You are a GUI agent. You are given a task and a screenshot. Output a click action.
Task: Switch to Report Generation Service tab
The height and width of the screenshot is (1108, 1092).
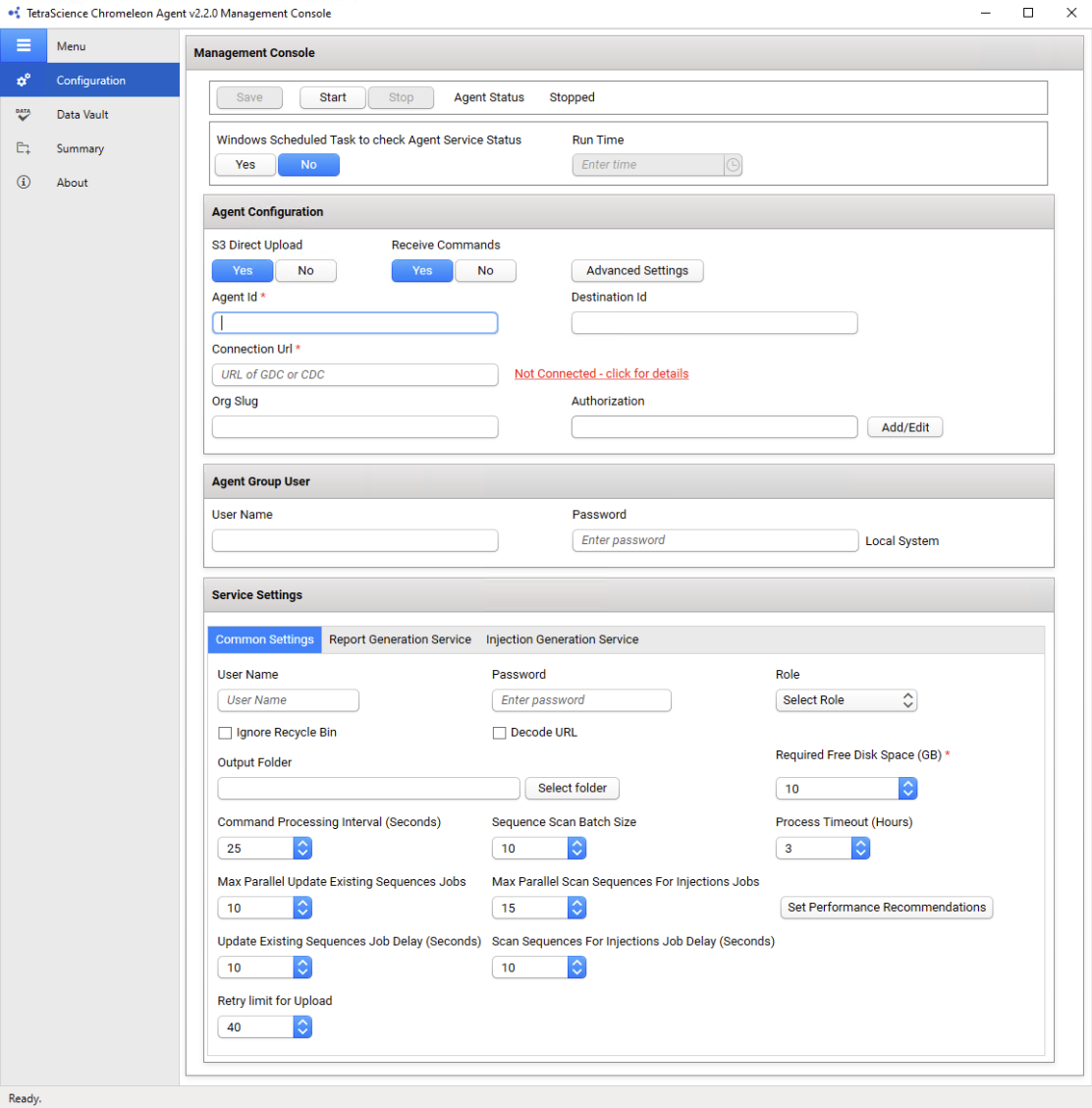coord(400,639)
